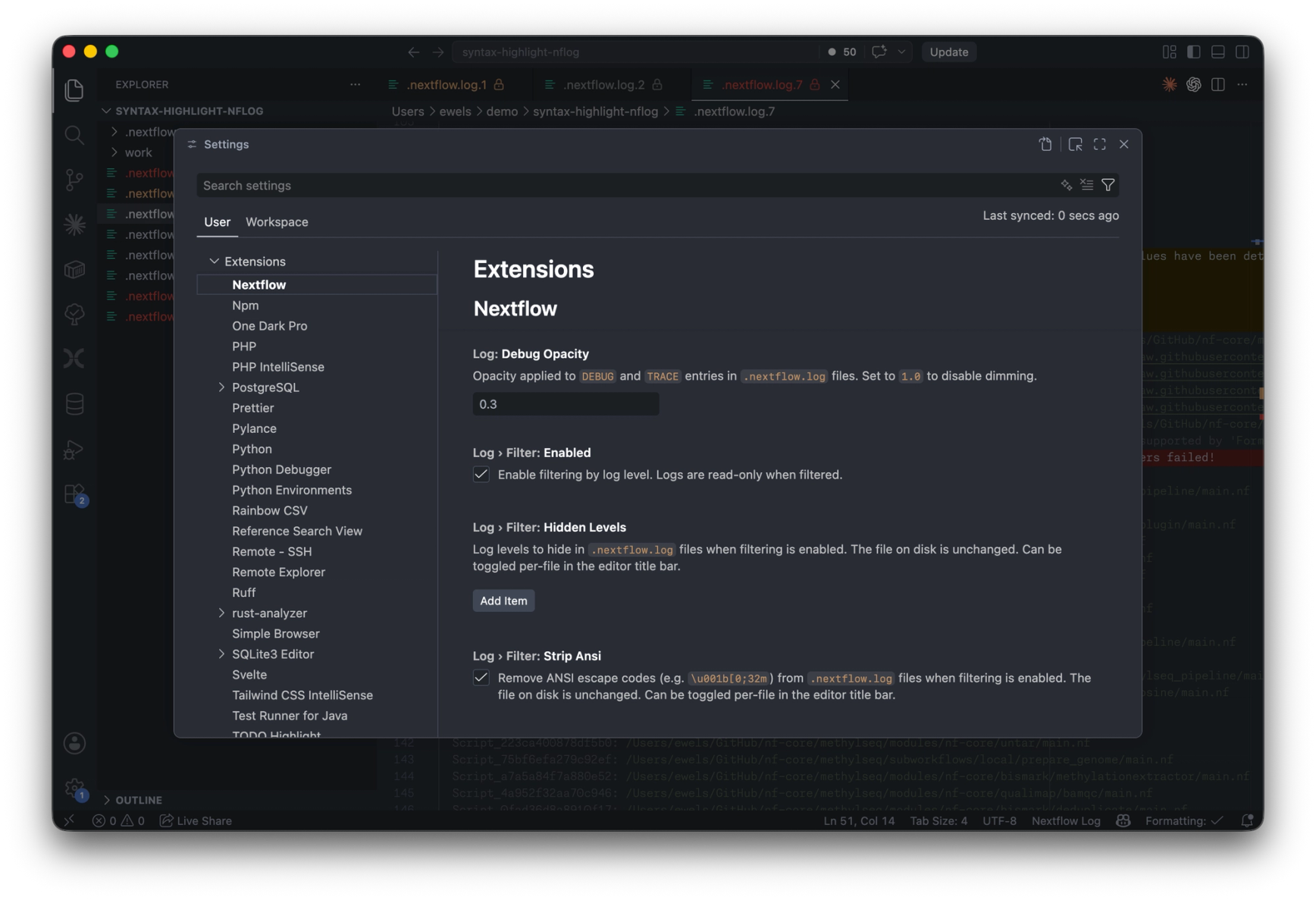Toggle the secondary sidebar layout icon
The image size is (1316, 900).
pos(1242,52)
